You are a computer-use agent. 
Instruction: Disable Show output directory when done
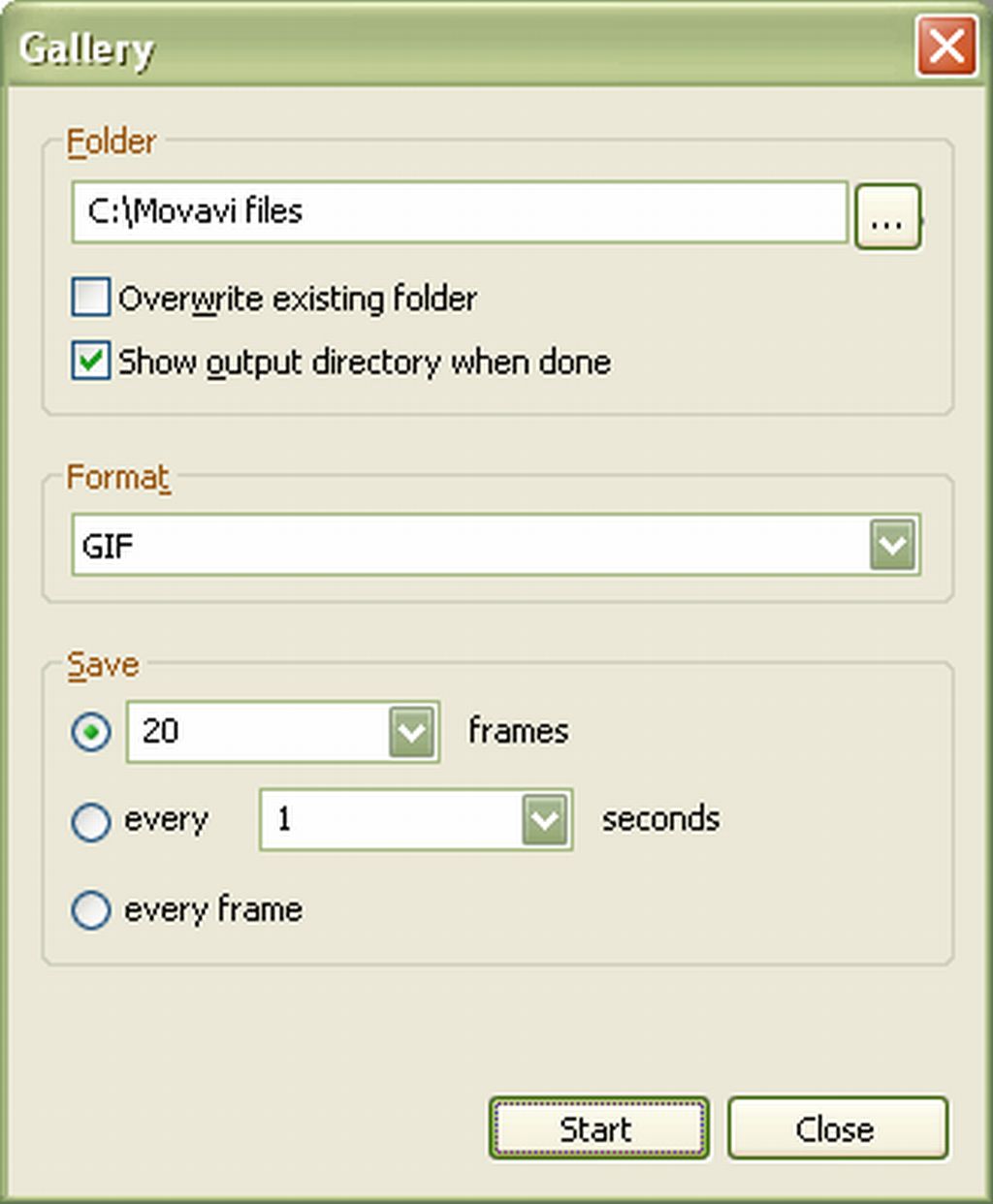point(90,362)
